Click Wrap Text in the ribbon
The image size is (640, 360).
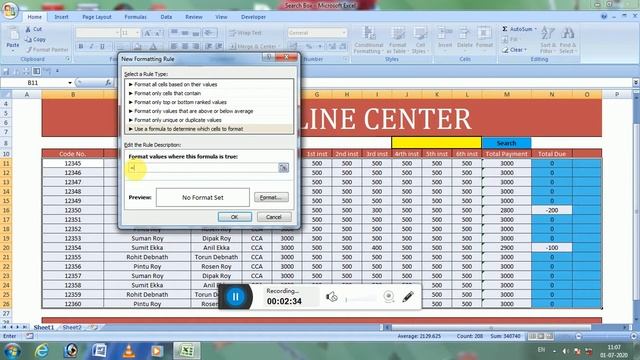246,33
